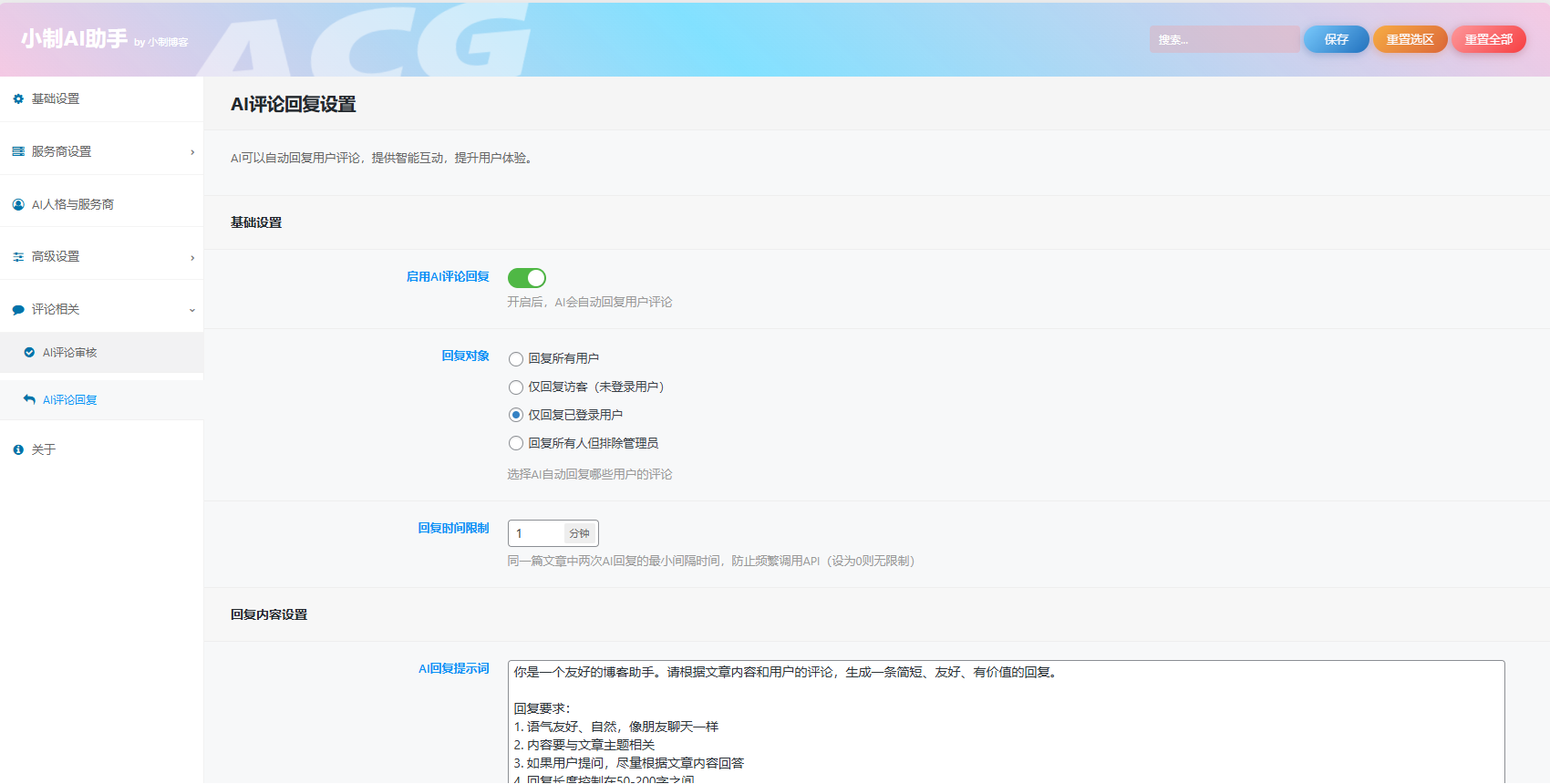Click inside the AI回复提示词 textarea
Screen dimensions: 1550x784
click(1006, 722)
